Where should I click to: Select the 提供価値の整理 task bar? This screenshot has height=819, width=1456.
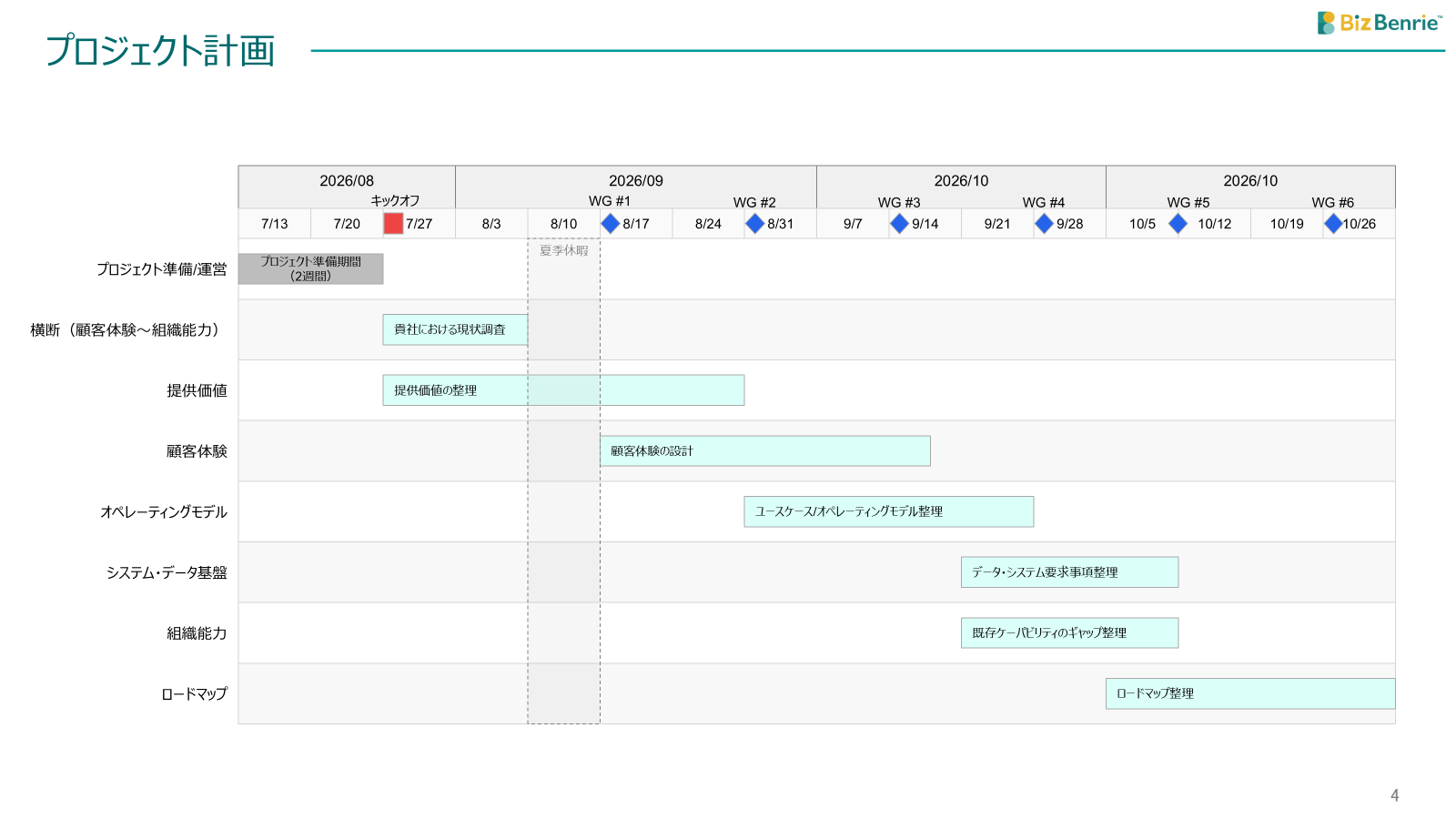[563, 390]
